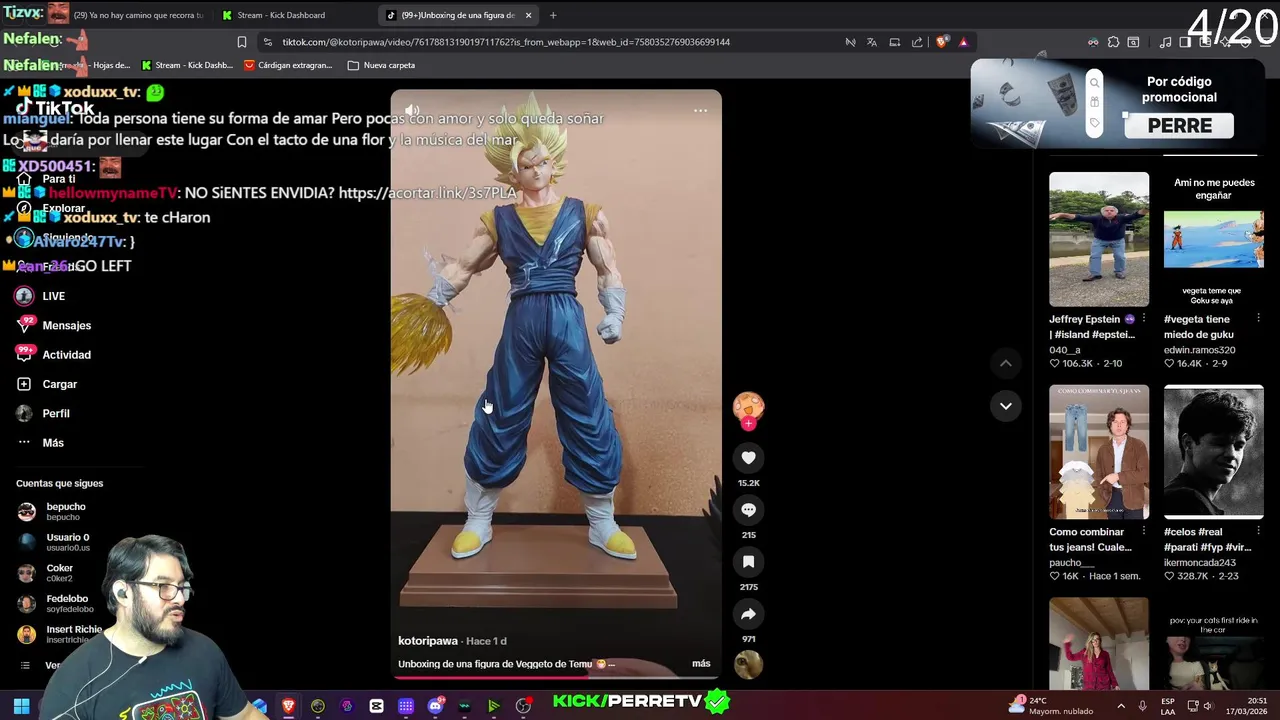Open the translate page icon in address bar
This screenshot has height=720, width=1280.
872,42
